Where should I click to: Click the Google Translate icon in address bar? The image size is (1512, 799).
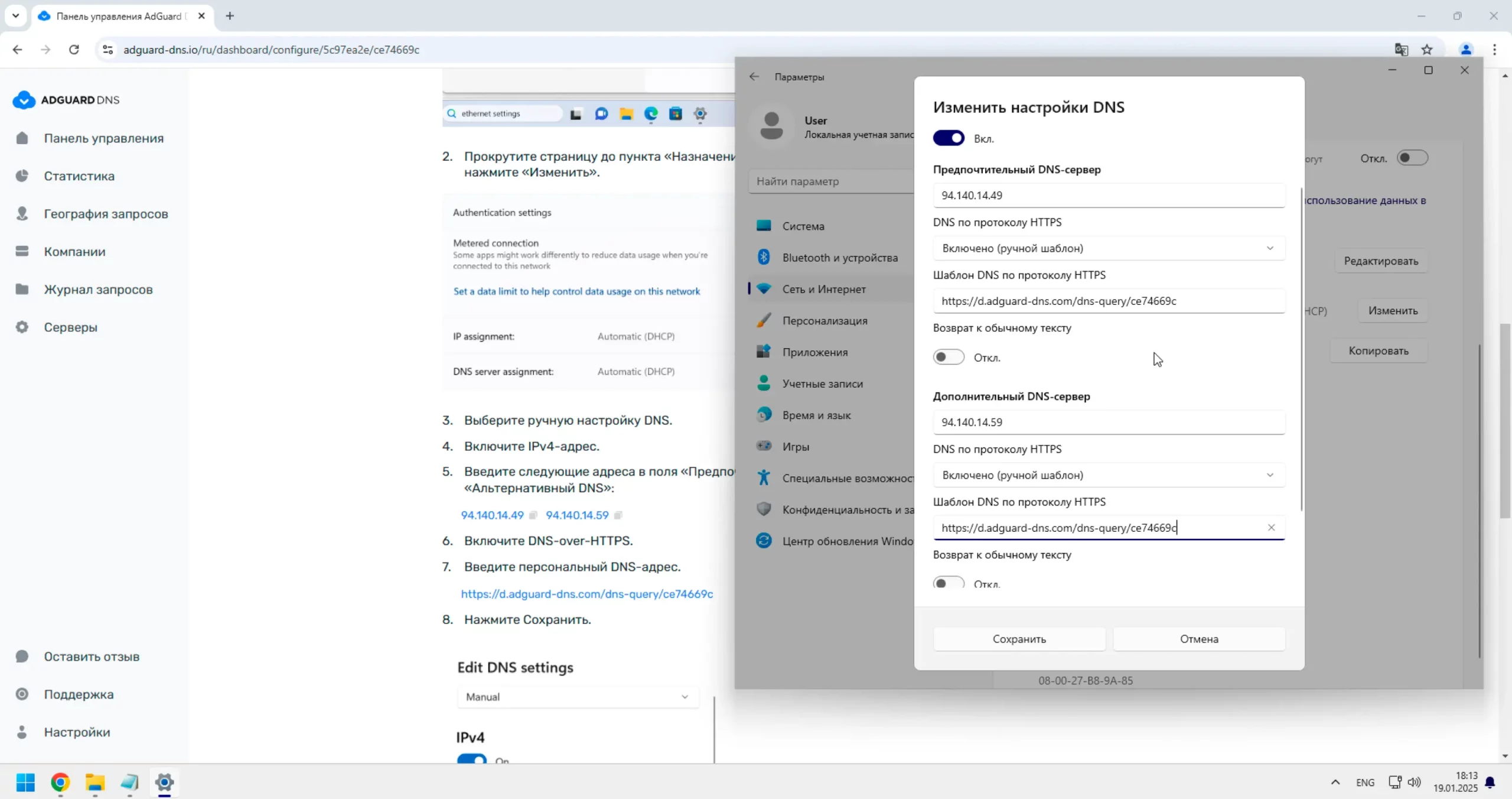tap(1401, 50)
